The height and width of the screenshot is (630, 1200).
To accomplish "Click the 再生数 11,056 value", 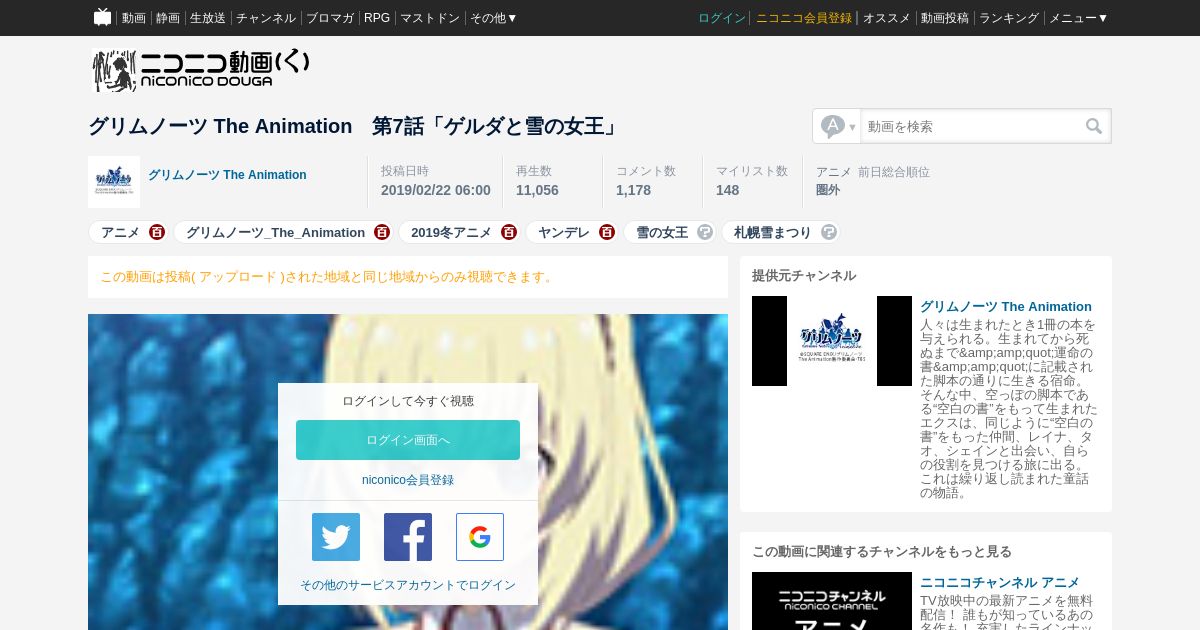I will tap(537, 190).
